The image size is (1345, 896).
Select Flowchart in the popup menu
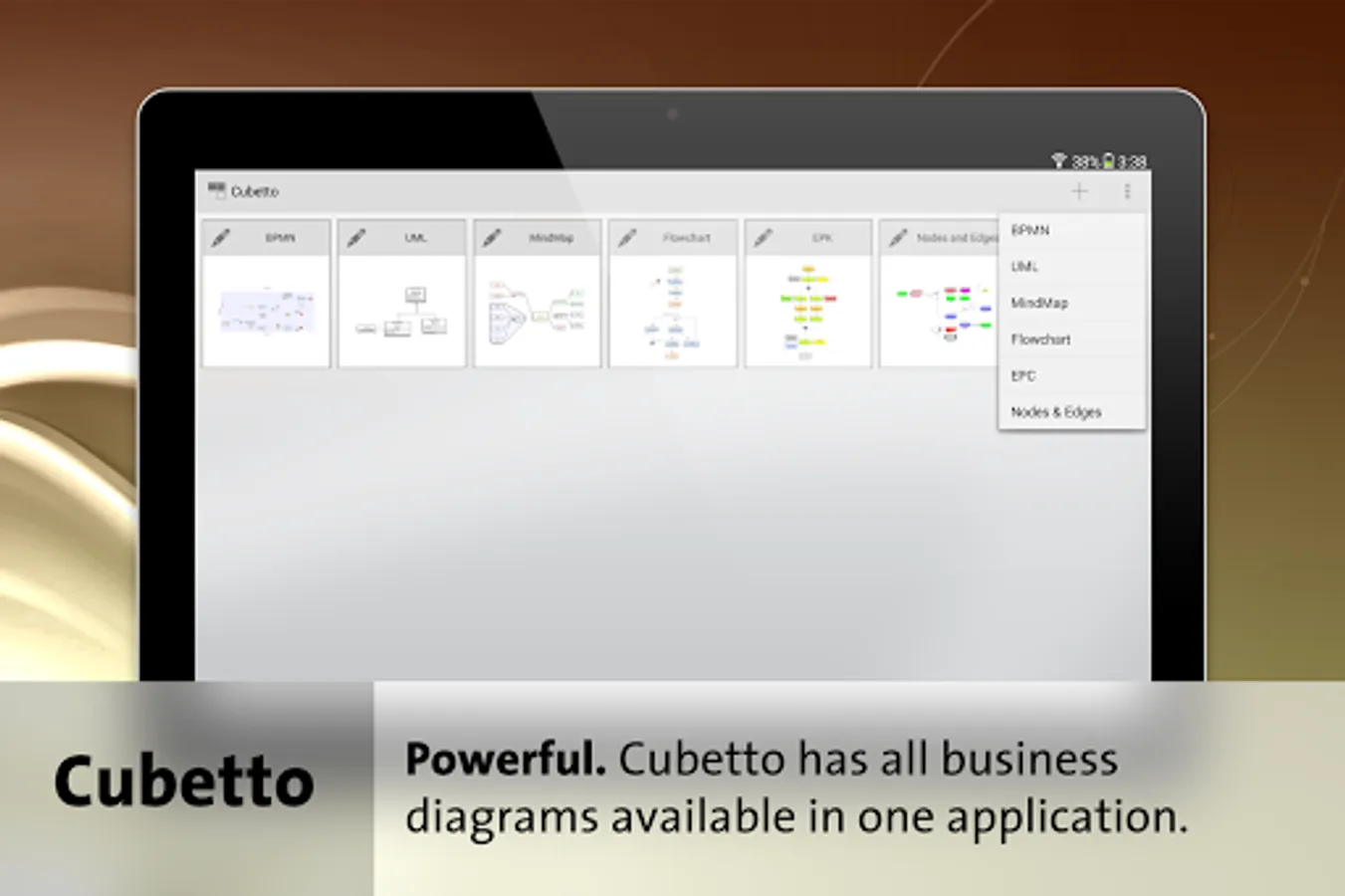point(1072,339)
